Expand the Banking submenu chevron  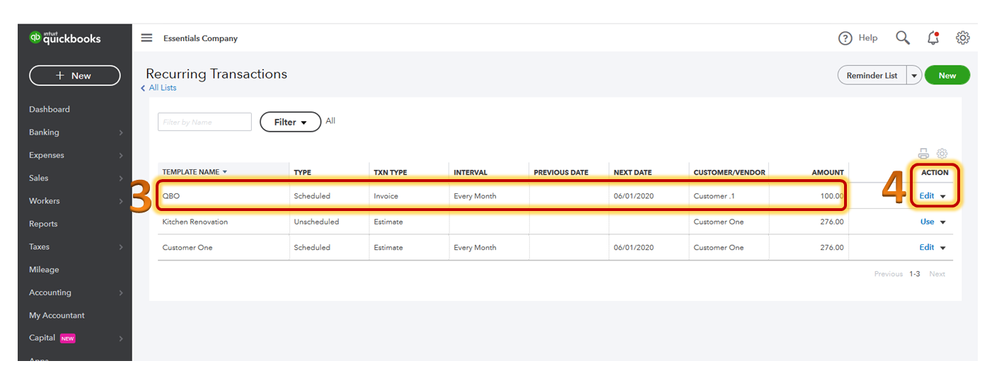click(120, 133)
